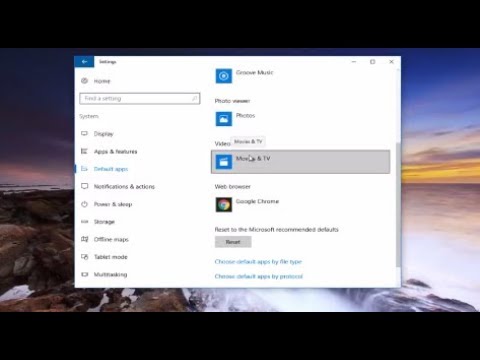The width and height of the screenshot is (480, 360).
Task: Click the Web browser heading
Action: pos(233,186)
